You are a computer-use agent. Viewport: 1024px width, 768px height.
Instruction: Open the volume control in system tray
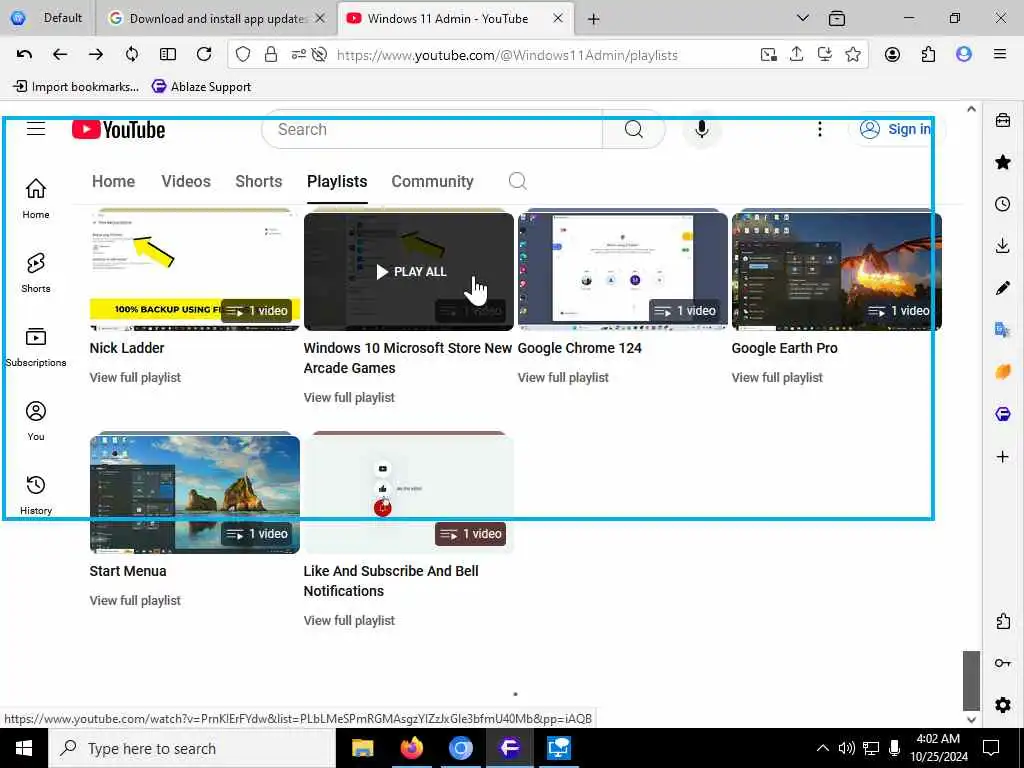846,748
